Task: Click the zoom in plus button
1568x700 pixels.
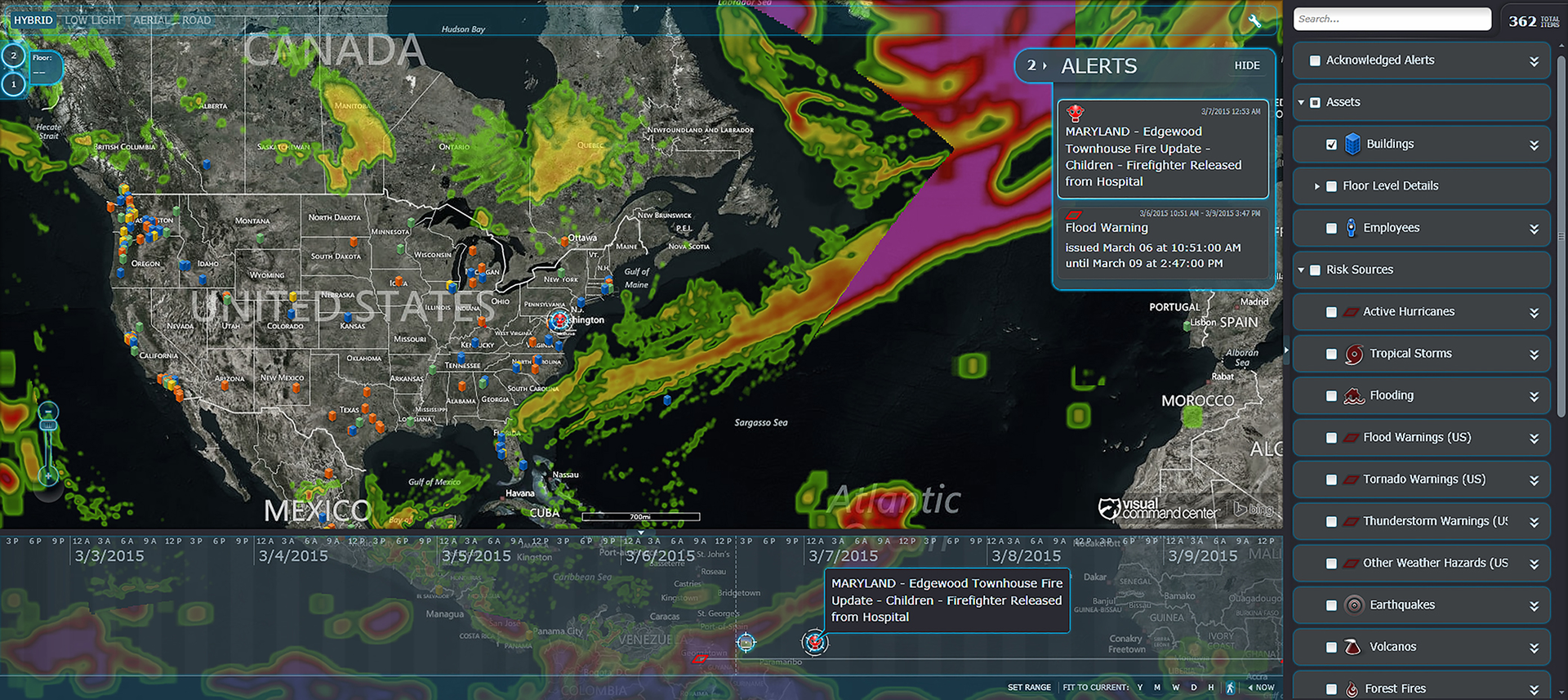Action: point(48,475)
